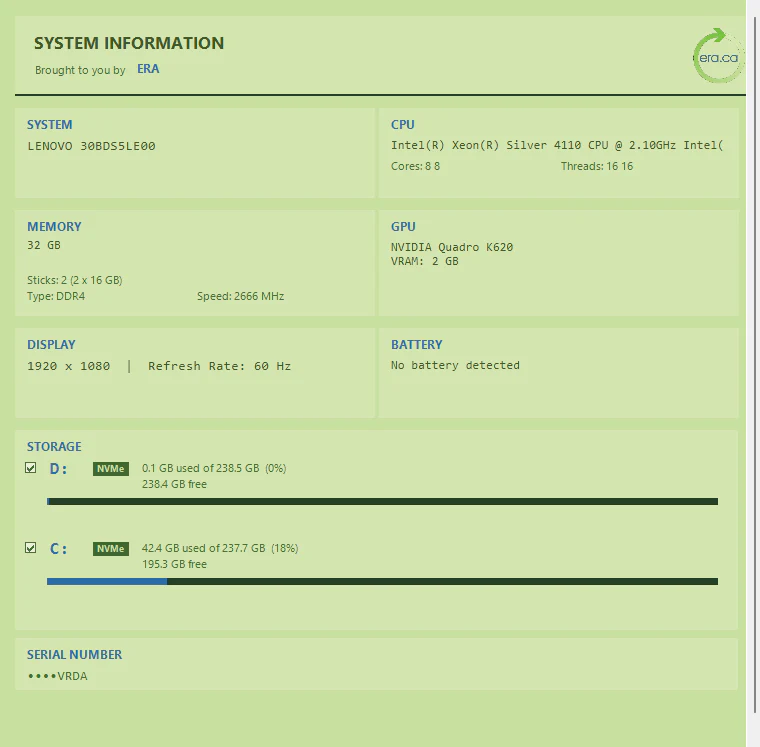Image resolution: width=760 pixels, height=747 pixels.
Task: Select the C: drive letter label
Action: [58, 549]
